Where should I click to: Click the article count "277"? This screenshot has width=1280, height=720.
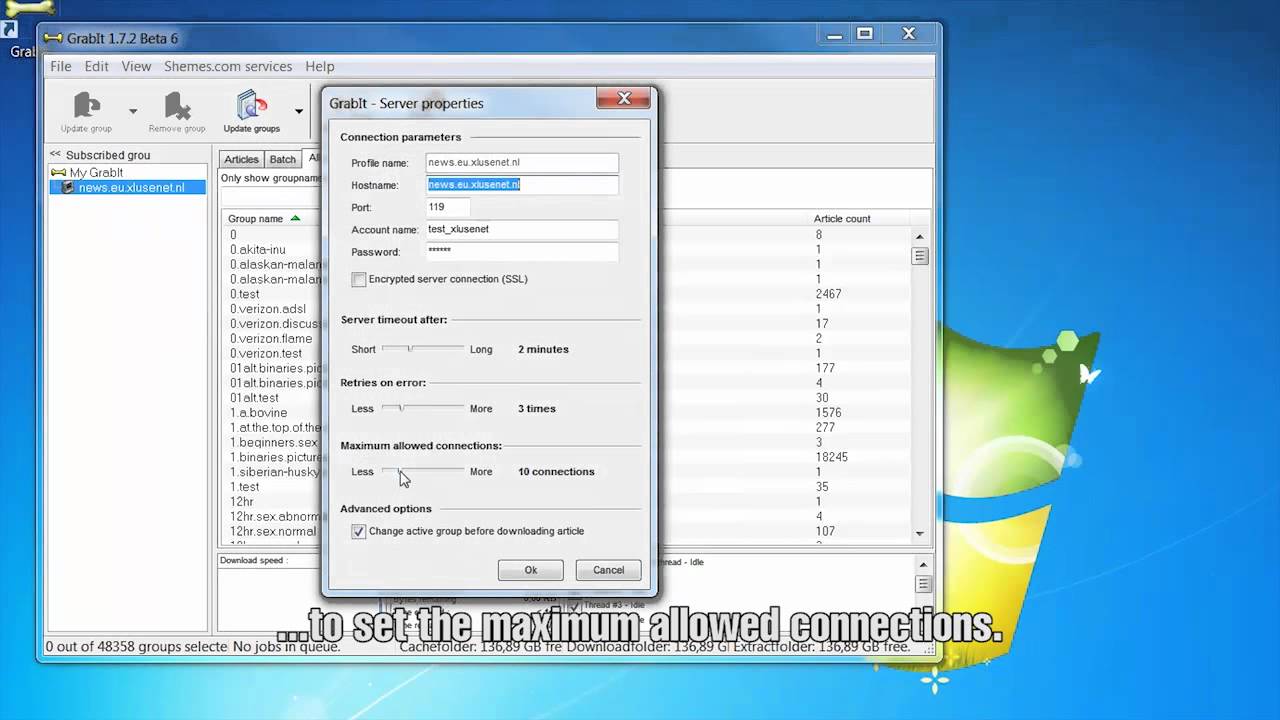pos(825,427)
